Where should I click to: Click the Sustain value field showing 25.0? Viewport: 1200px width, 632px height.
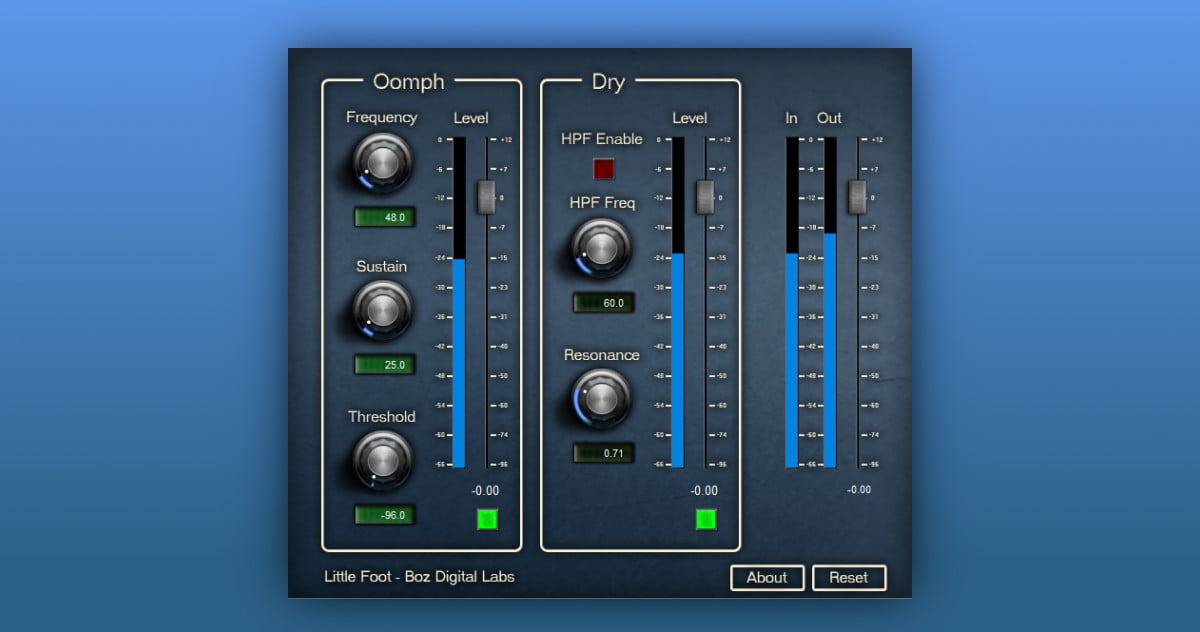tap(385, 365)
